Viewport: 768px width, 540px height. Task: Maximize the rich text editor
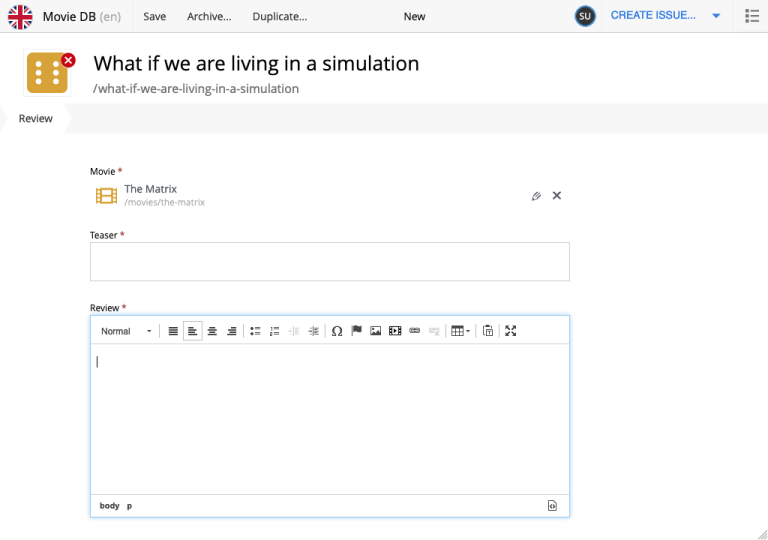(x=511, y=331)
